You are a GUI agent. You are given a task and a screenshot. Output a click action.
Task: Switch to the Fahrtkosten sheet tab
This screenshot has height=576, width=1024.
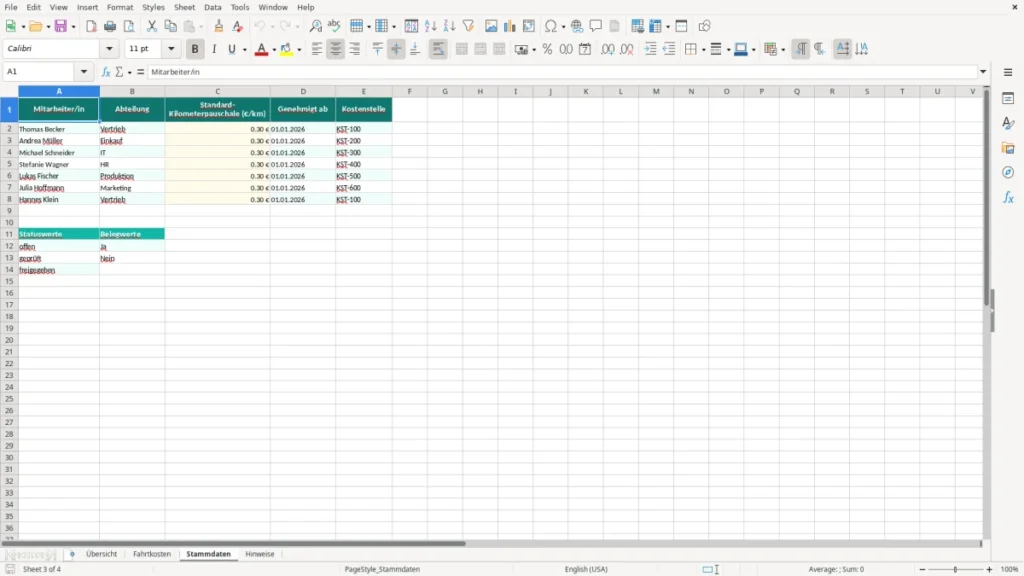(152, 554)
